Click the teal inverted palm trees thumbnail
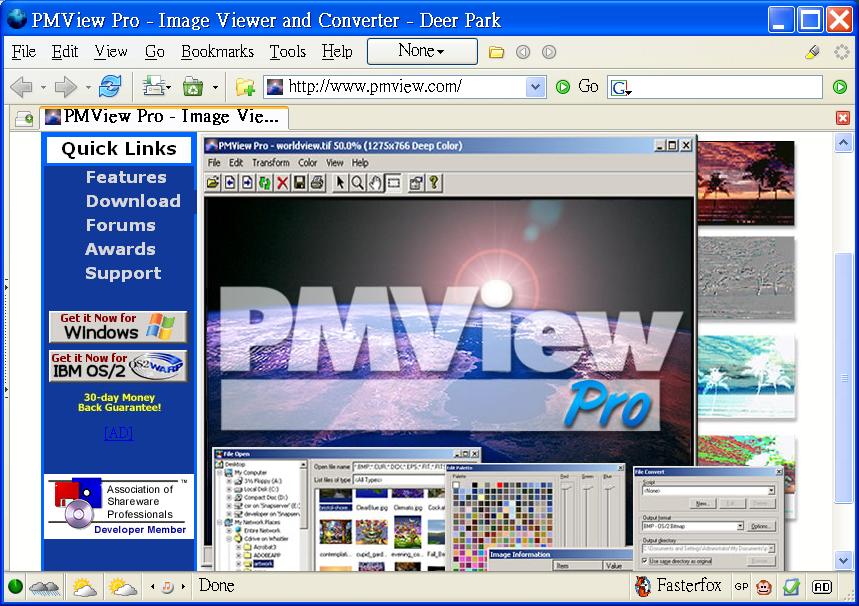Screen dimensions: 859x606 [746, 376]
